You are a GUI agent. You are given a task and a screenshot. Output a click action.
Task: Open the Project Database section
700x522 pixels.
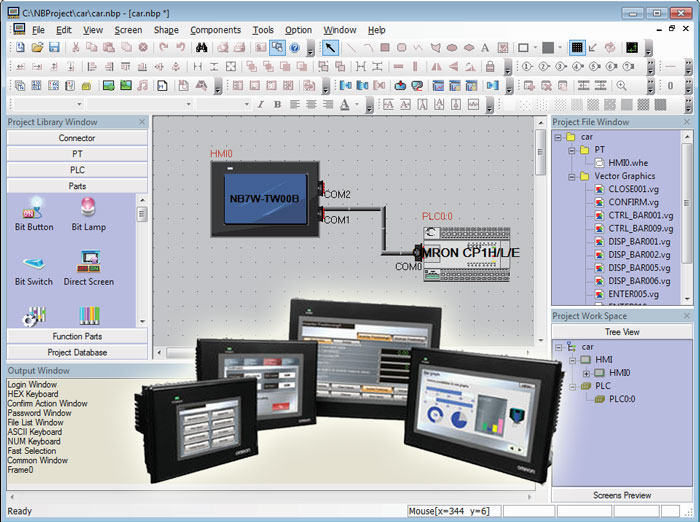(x=77, y=352)
